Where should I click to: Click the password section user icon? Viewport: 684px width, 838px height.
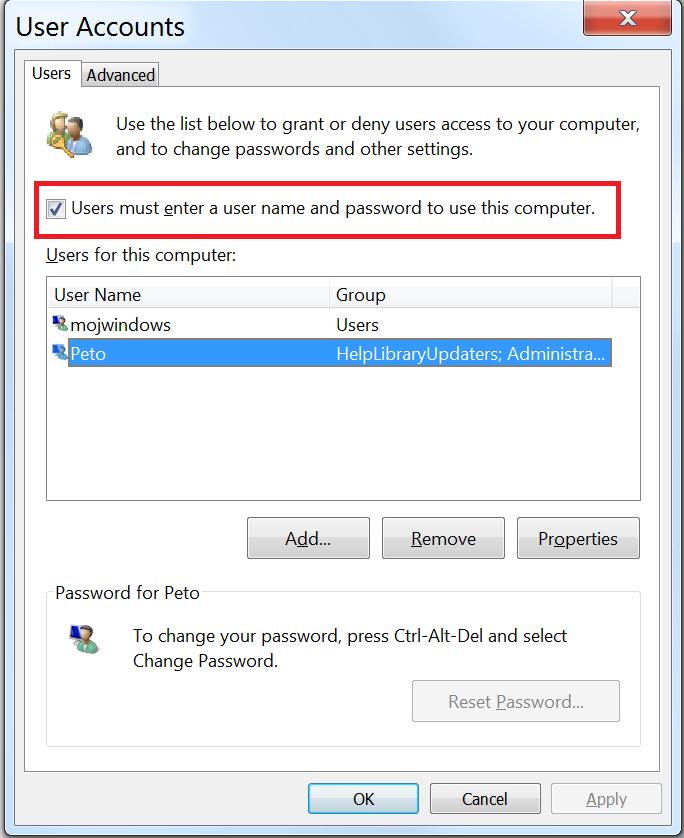84,639
